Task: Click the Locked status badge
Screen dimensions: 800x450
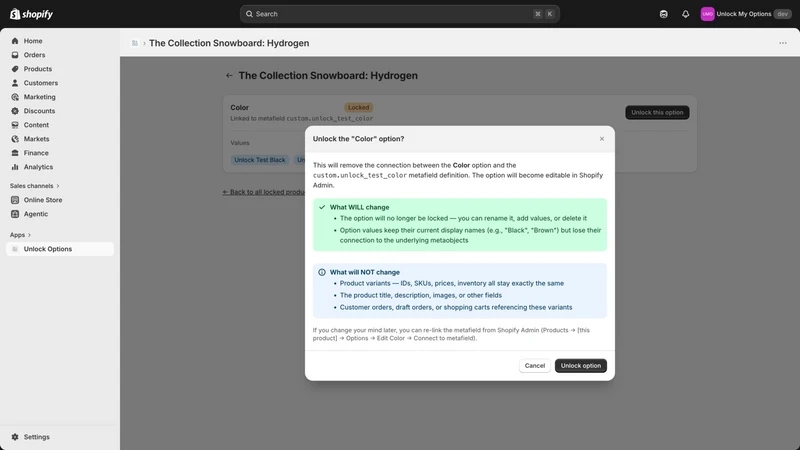Action: click(x=359, y=108)
